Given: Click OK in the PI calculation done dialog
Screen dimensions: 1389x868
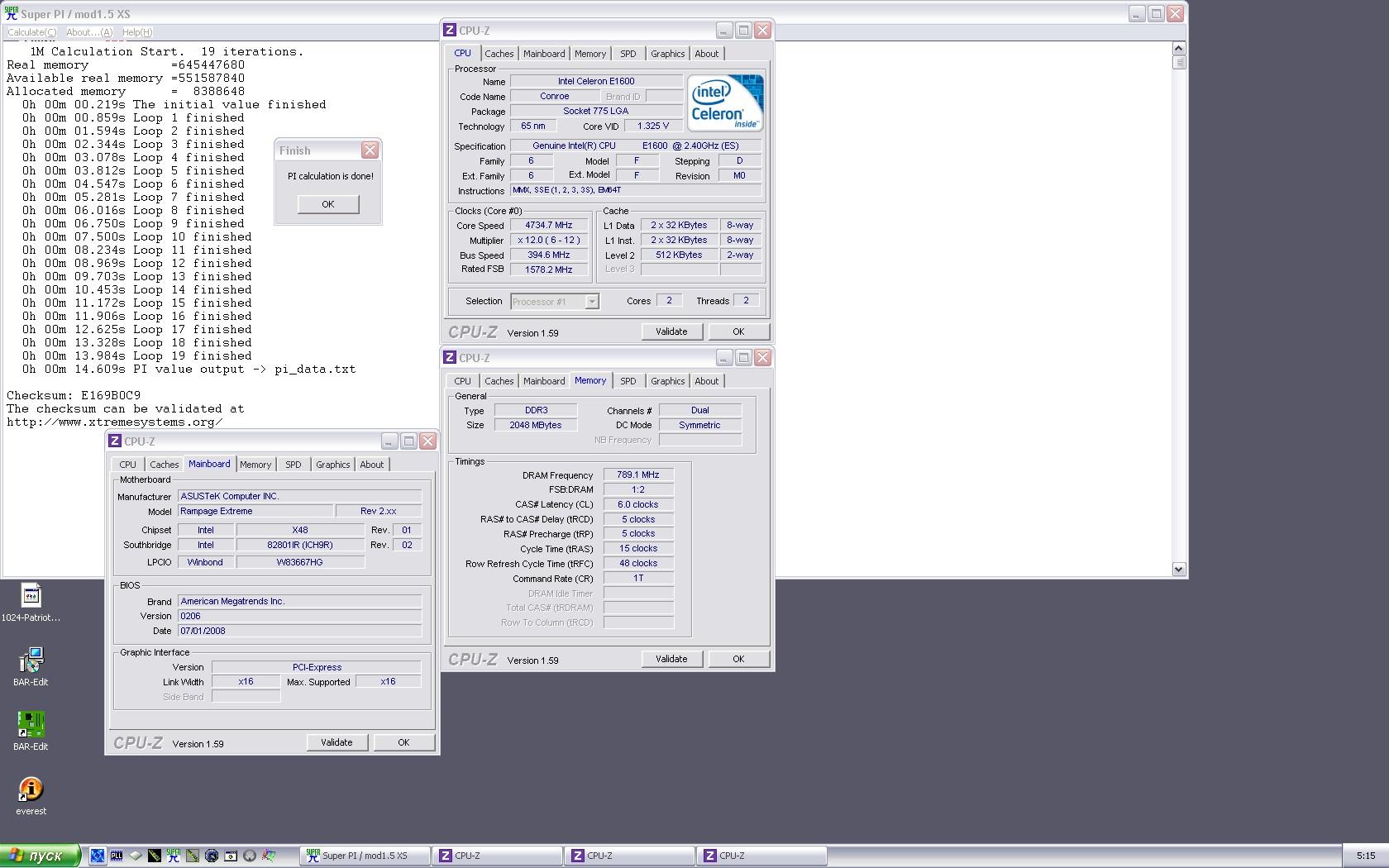Looking at the screenshot, I should (328, 204).
